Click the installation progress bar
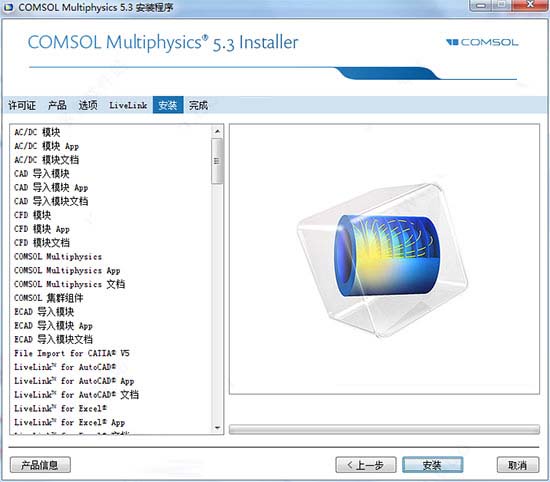Screen dimensions: 550x482 (384, 429)
